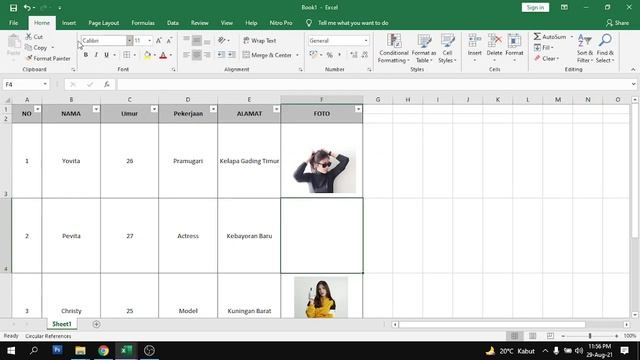Click the Undo arrow icon
640x360 pixels.
point(27,8)
